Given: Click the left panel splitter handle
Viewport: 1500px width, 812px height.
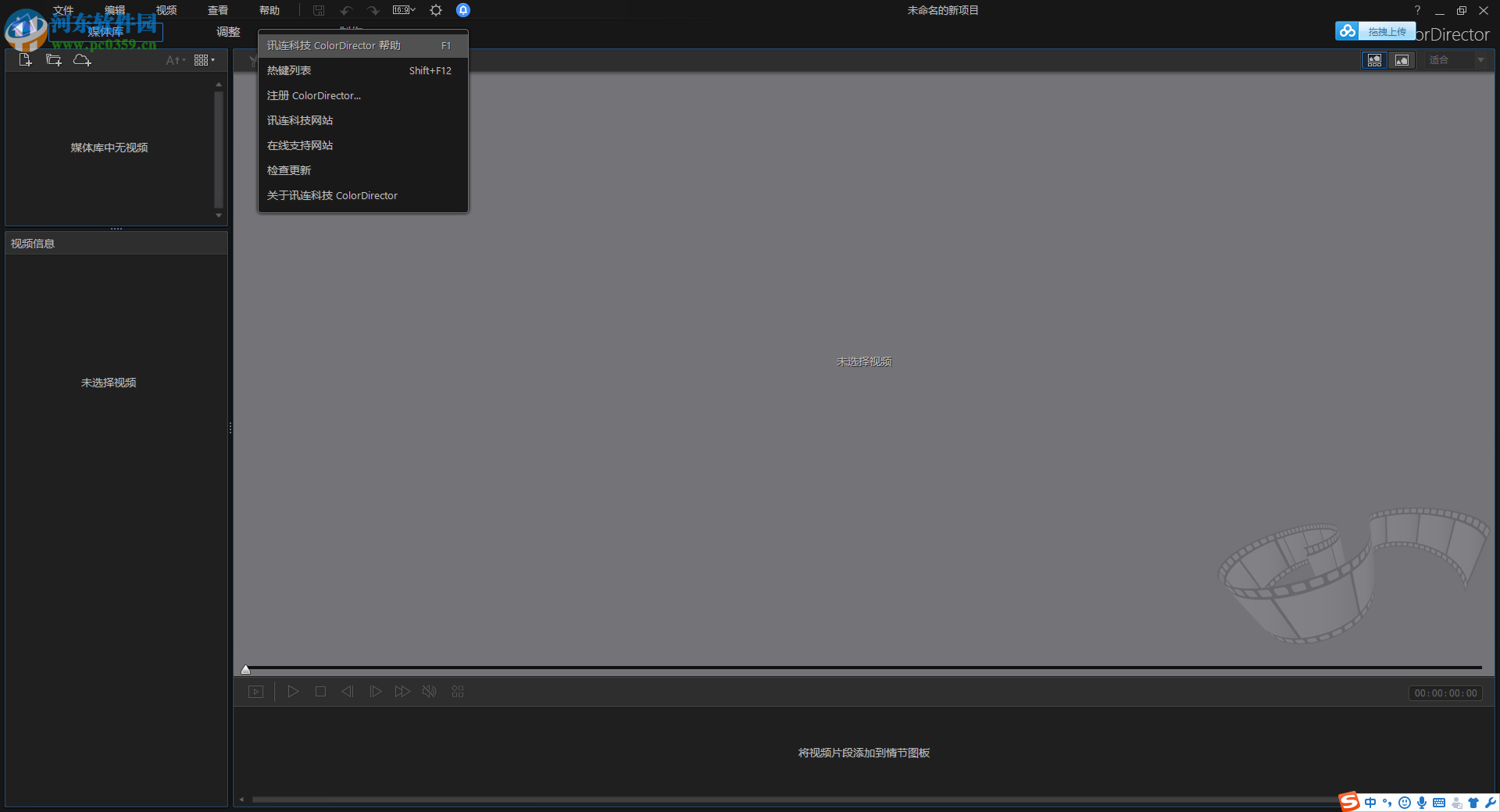Looking at the screenshot, I should [230, 428].
